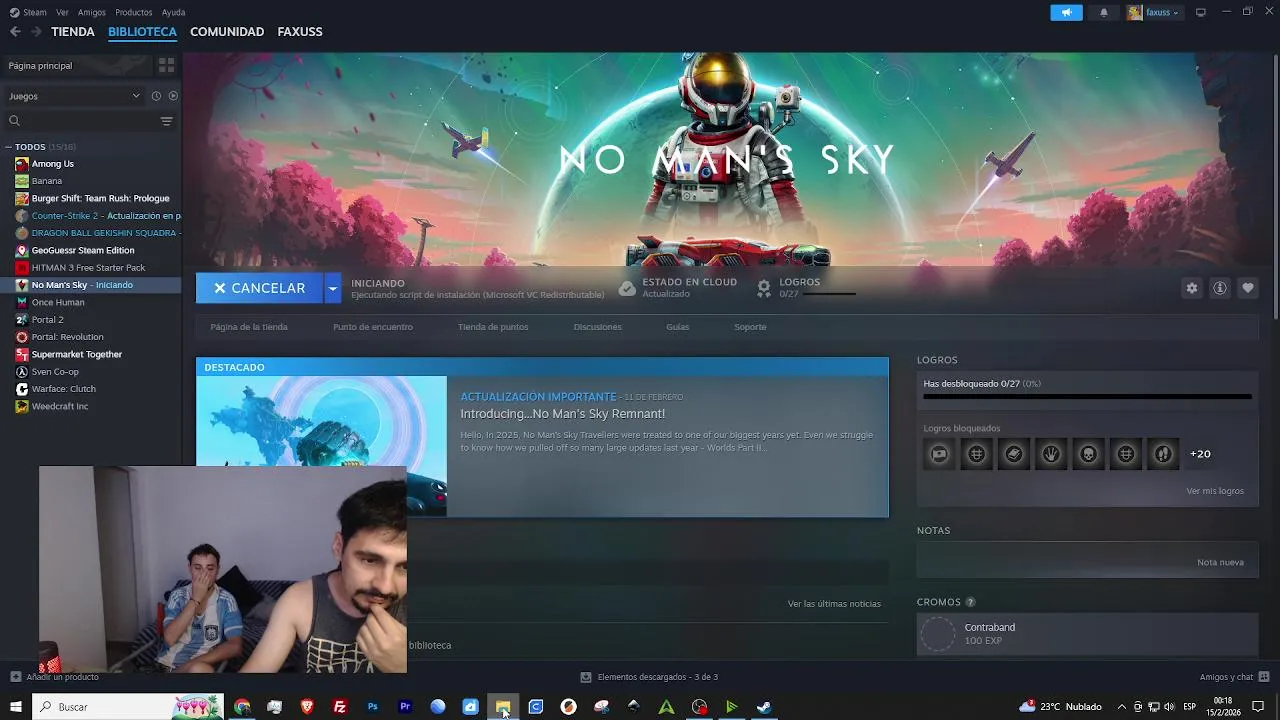
Task: Click add product plus icon
Action: pyautogui.click(x=15, y=677)
